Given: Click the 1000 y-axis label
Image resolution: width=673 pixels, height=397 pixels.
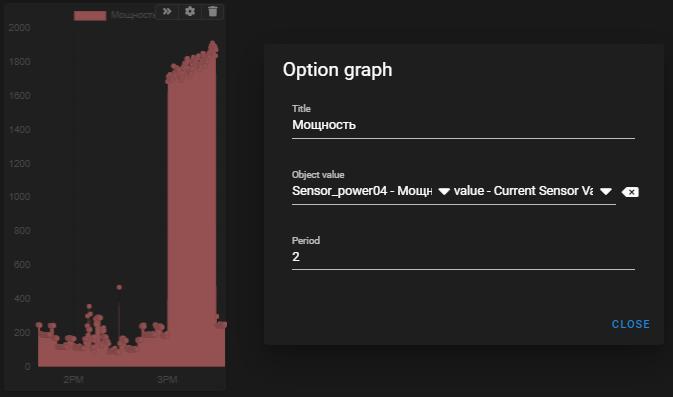Looking at the screenshot, I should [x=19, y=197].
